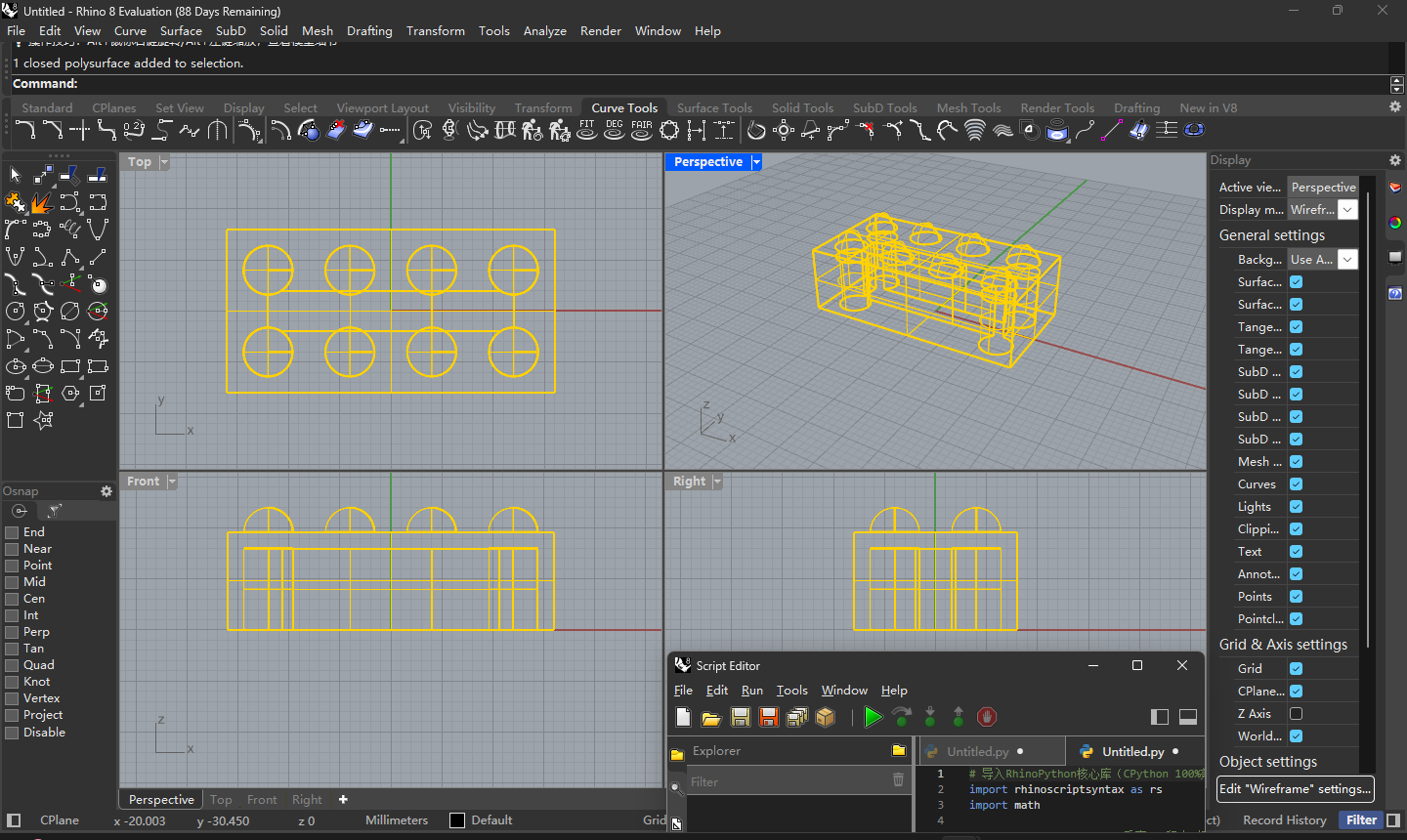The image size is (1407, 840).
Task: Click the FIT curve tool icon
Action: 586,130
